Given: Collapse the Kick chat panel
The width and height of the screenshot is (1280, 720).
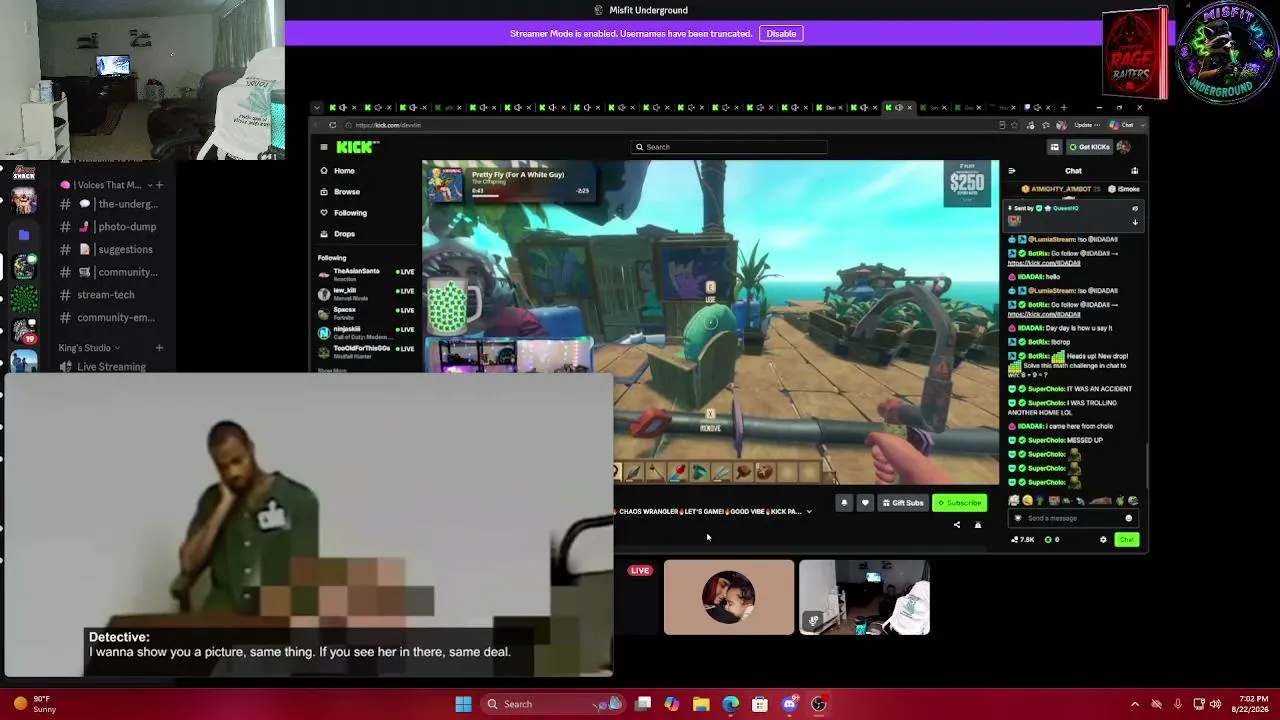Looking at the screenshot, I should click(1012, 171).
